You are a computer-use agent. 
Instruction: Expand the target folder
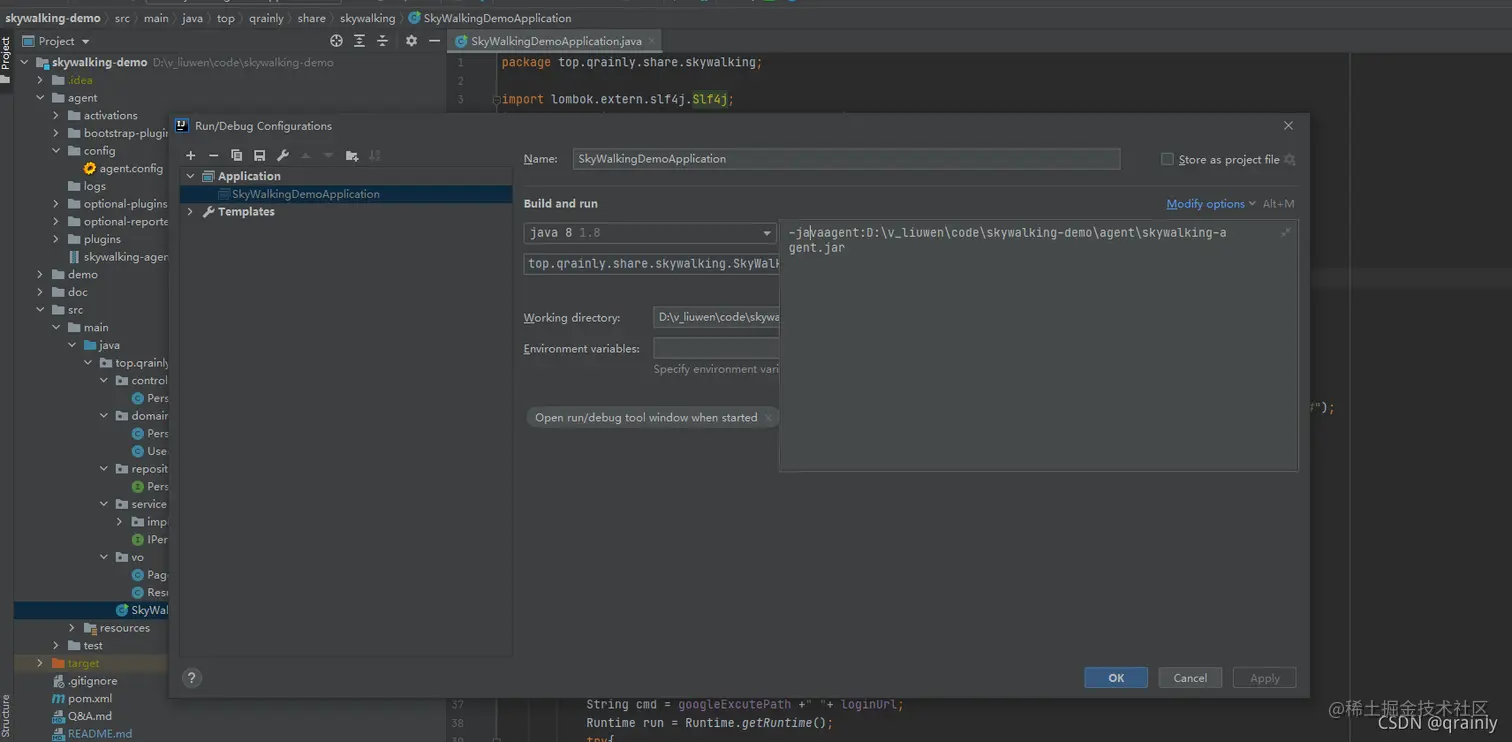point(40,663)
